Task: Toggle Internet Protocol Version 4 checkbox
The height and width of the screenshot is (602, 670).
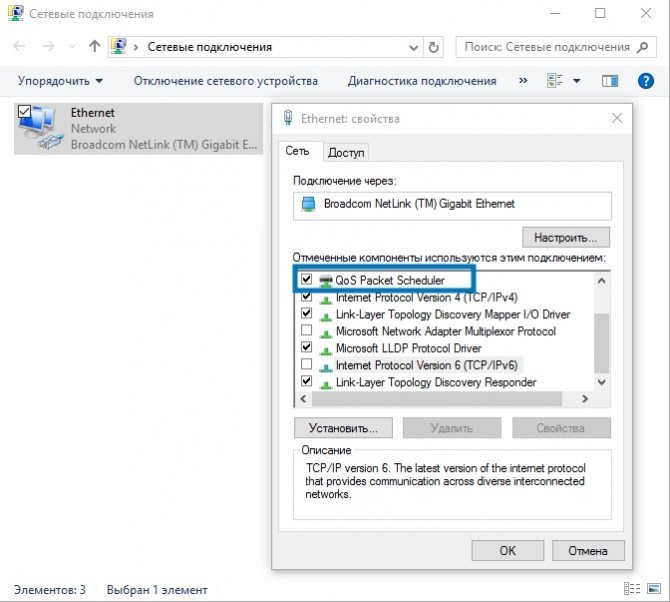Action: (306, 296)
